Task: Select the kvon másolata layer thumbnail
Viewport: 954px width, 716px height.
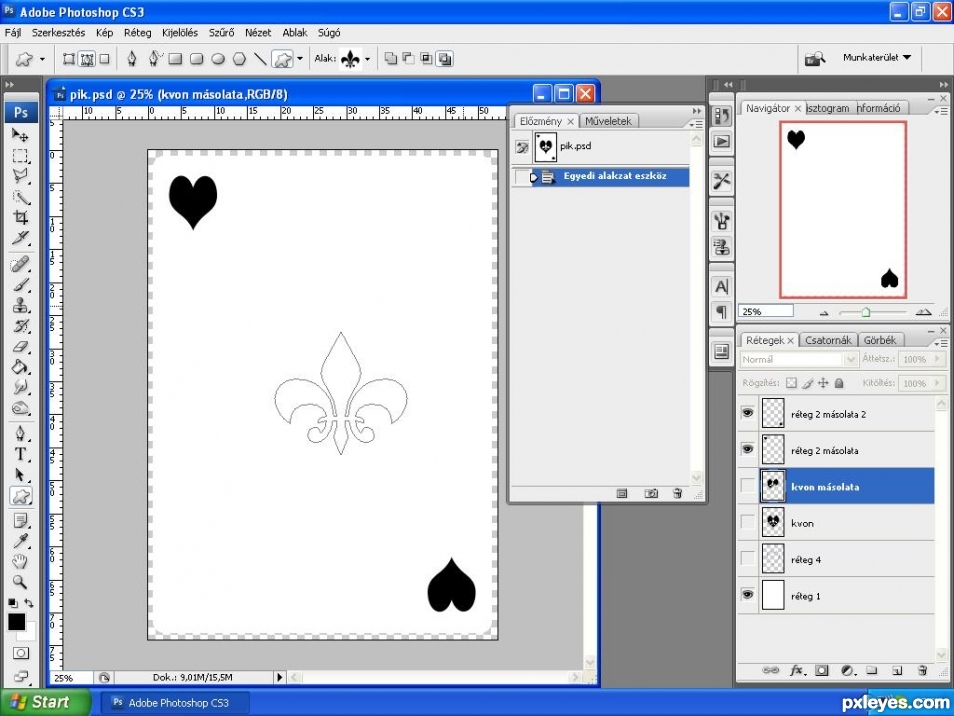Action: [x=773, y=485]
